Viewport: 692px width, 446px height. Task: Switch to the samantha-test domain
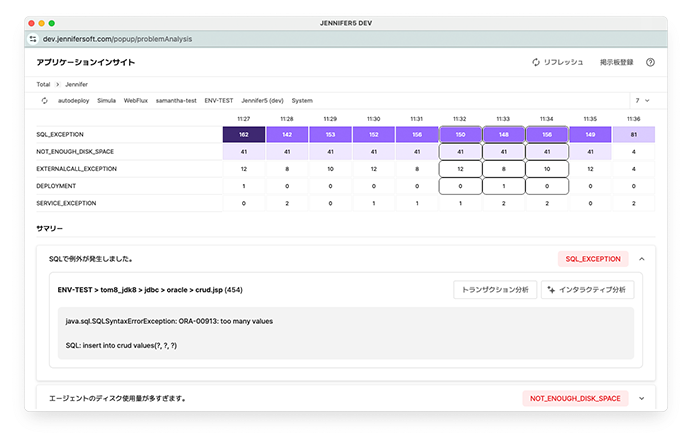[176, 100]
